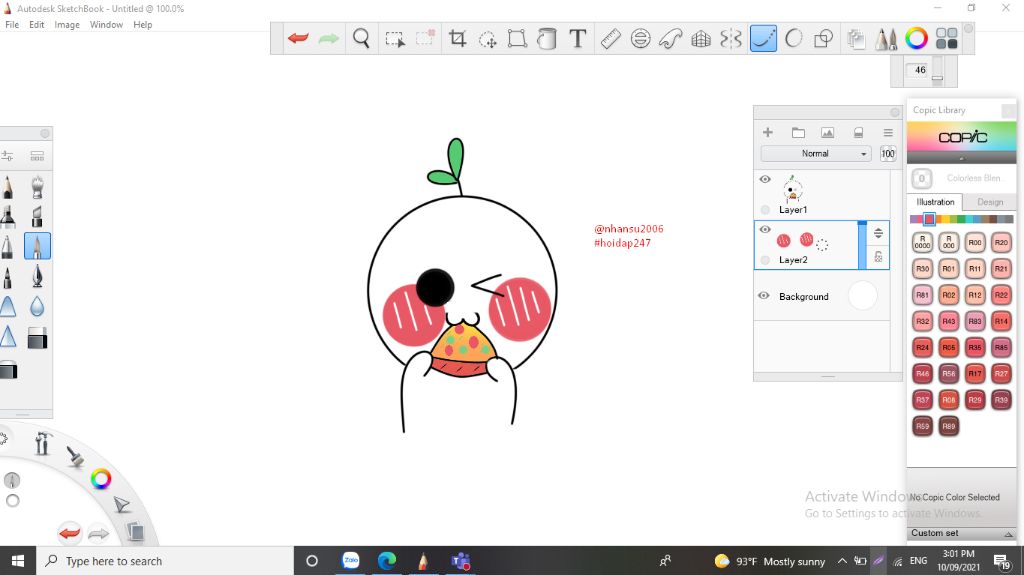Activate the Symmetry tool
1024x575 pixels.
click(x=731, y=39)
